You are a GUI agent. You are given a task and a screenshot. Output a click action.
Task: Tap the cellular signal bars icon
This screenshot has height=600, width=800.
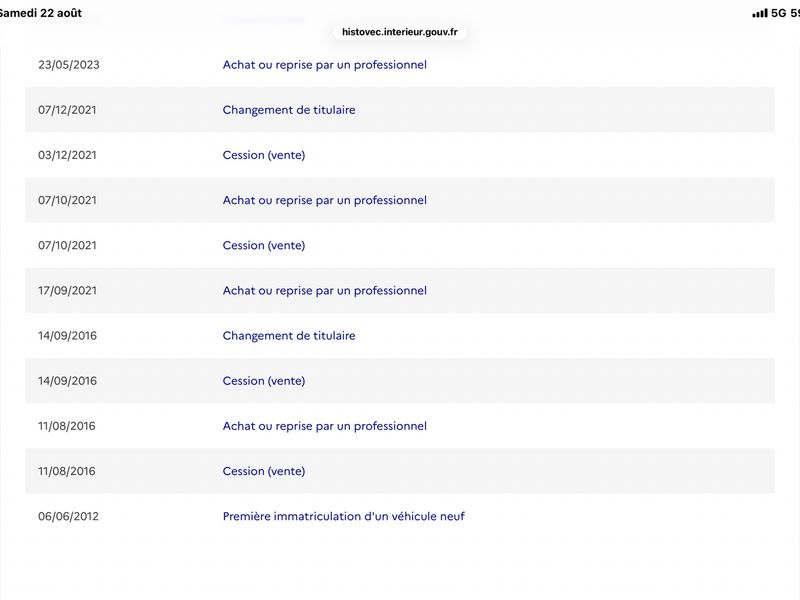point(760,13)
